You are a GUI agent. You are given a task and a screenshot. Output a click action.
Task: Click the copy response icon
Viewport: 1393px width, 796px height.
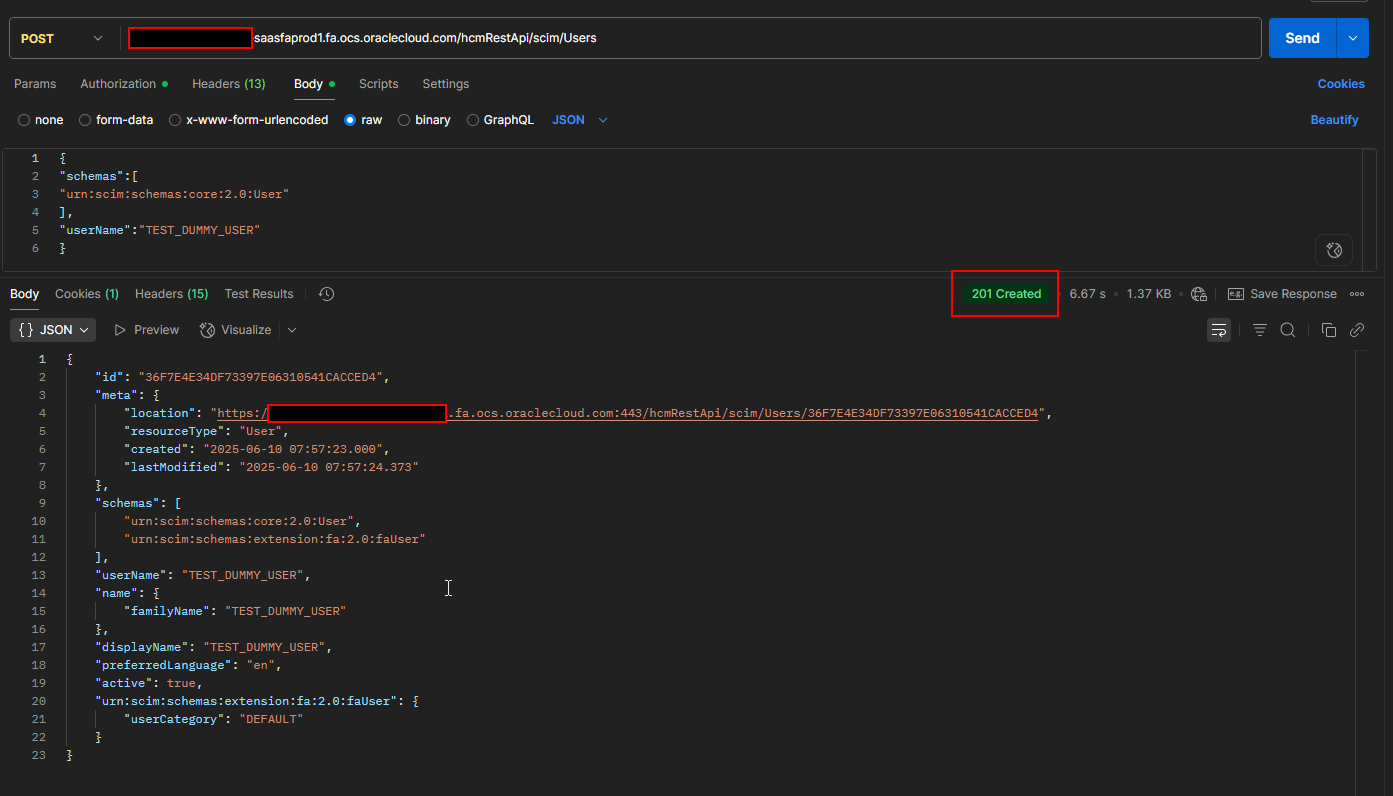(1329, 330)
